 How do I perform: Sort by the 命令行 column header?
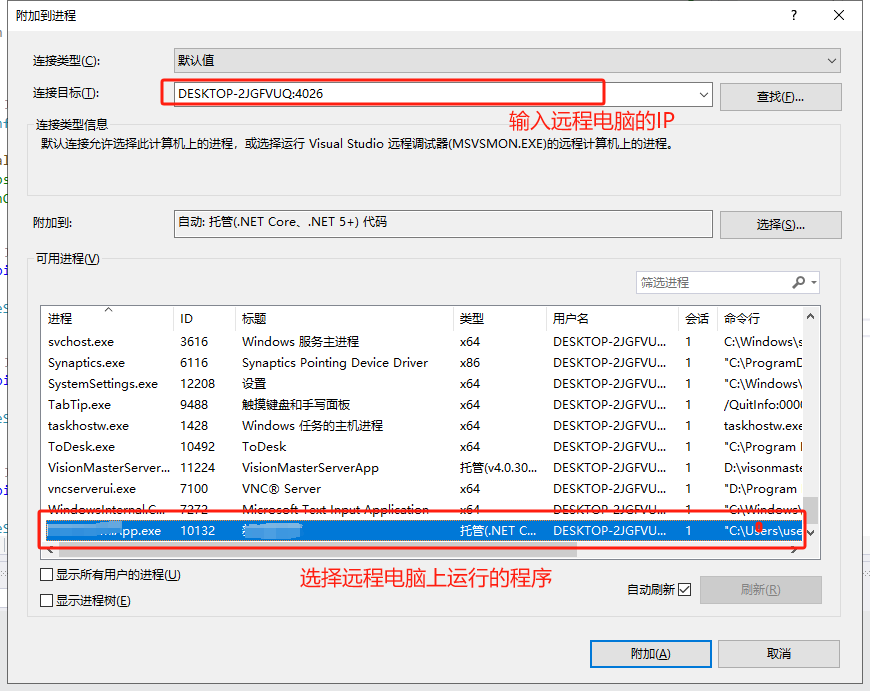coord(760,319)
